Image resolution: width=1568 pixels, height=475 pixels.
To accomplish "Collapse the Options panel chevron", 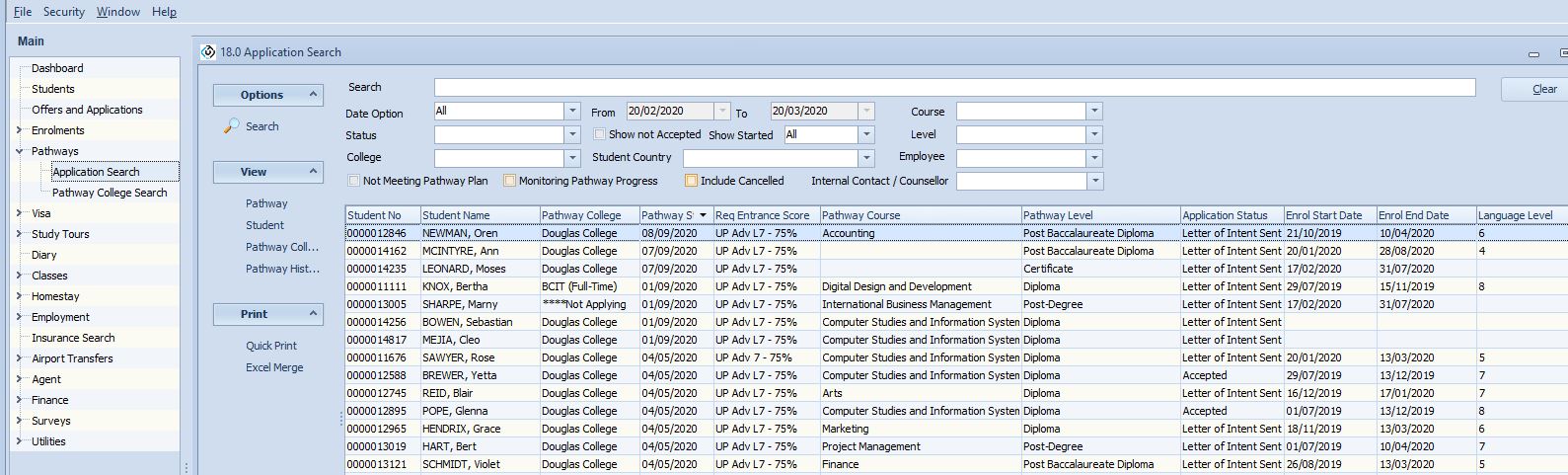I will click(313, 95).
